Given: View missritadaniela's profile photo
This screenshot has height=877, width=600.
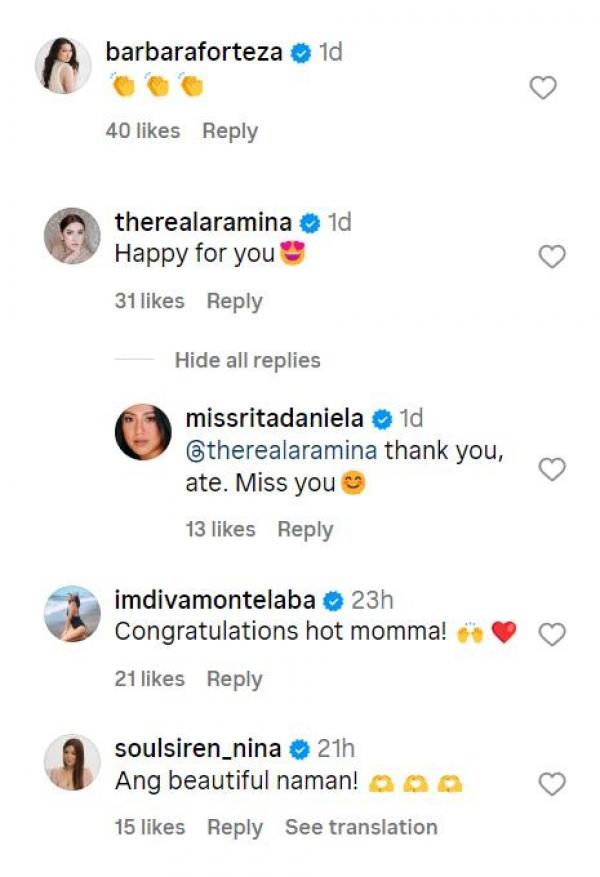Looking at the screenshot, I should point(143,432).
